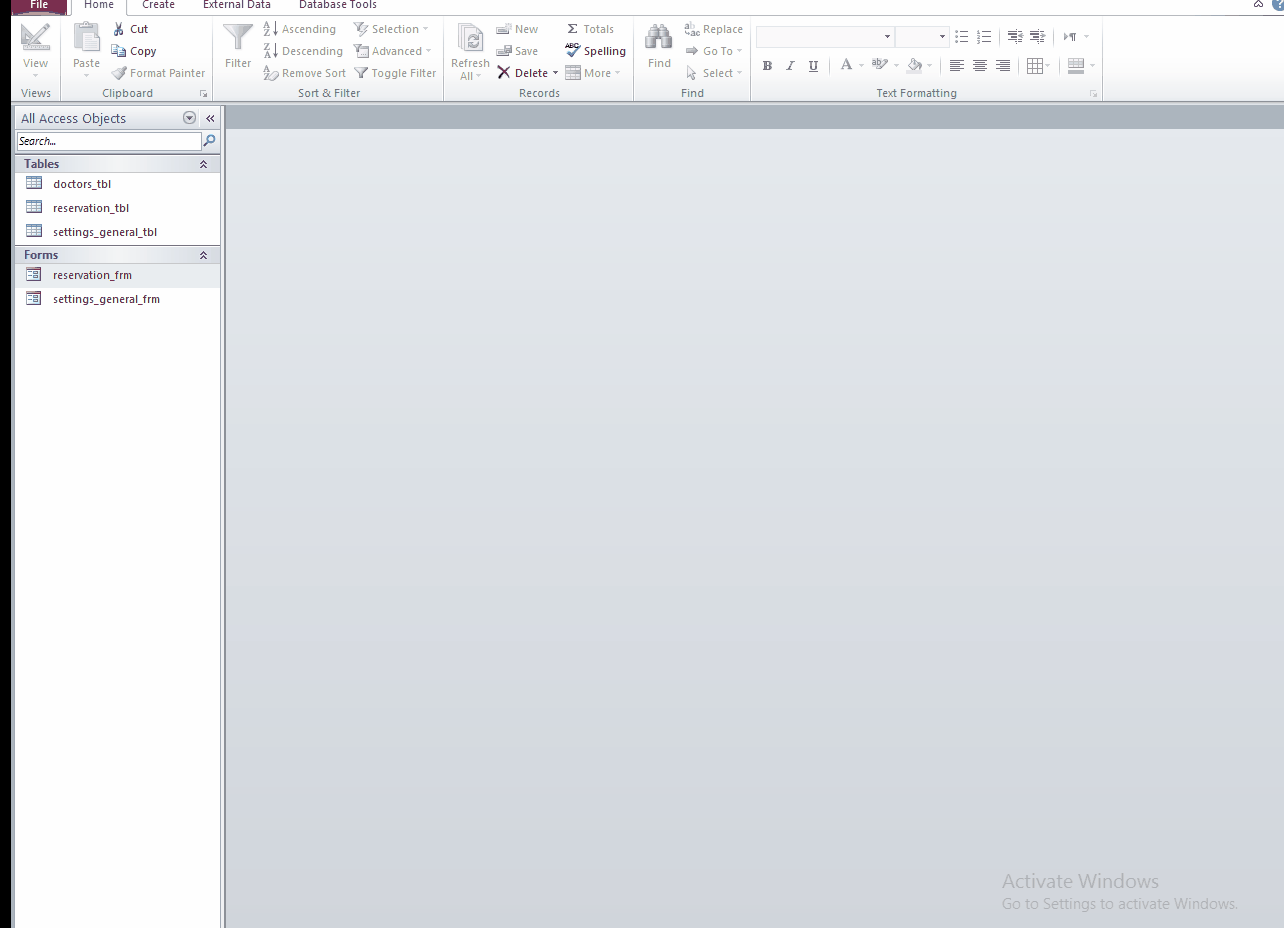The image size is (1284, 928).
Task: Toggle Underline text formatting
Action: coord(813,66)
